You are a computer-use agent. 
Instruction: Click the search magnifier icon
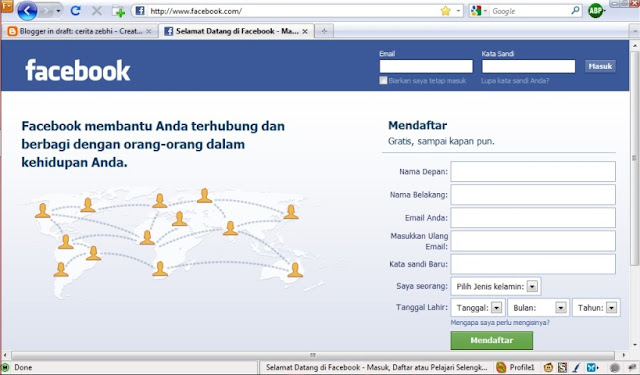coord(575,10)
